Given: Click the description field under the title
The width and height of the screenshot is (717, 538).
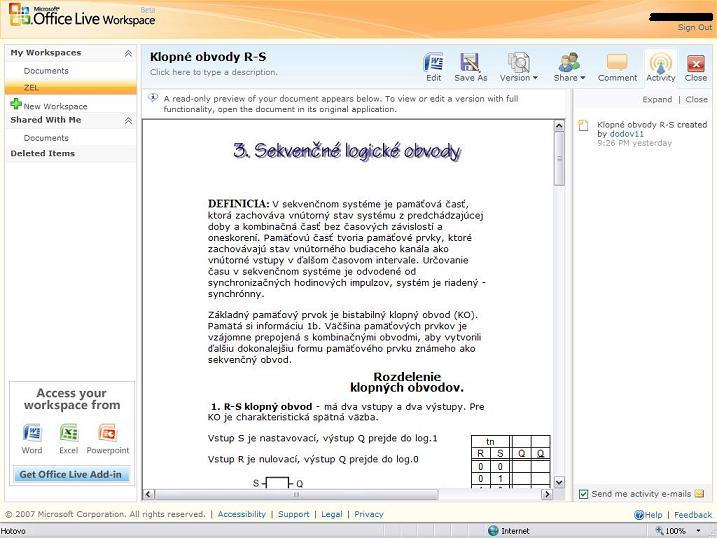Looking at the screenshot, I should tap(214, 72).
